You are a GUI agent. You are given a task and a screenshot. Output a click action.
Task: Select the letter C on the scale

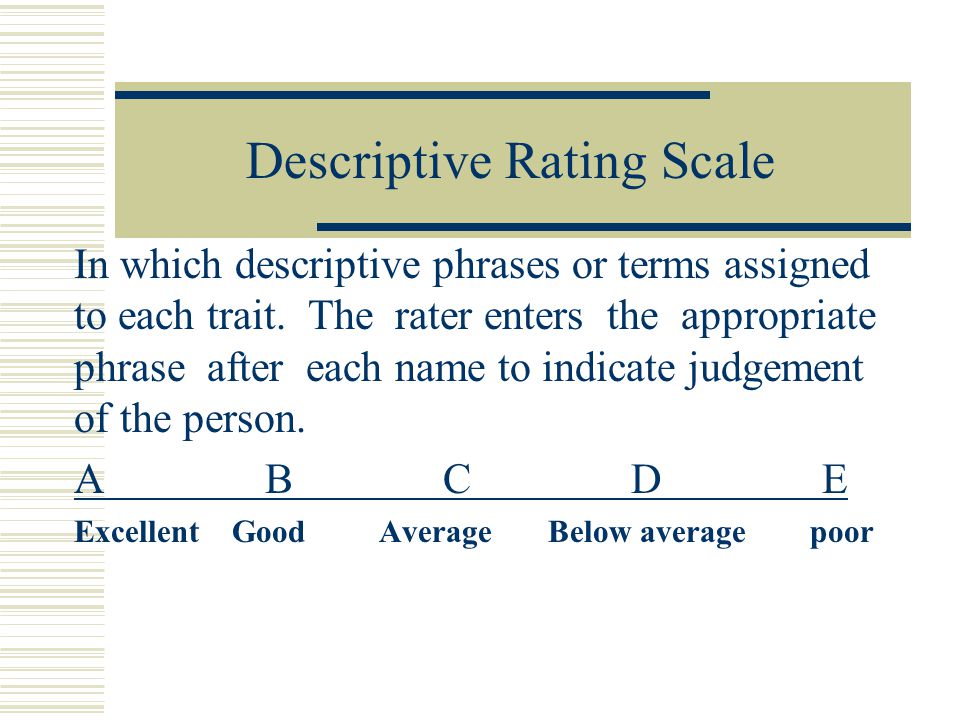click(457, 479)
